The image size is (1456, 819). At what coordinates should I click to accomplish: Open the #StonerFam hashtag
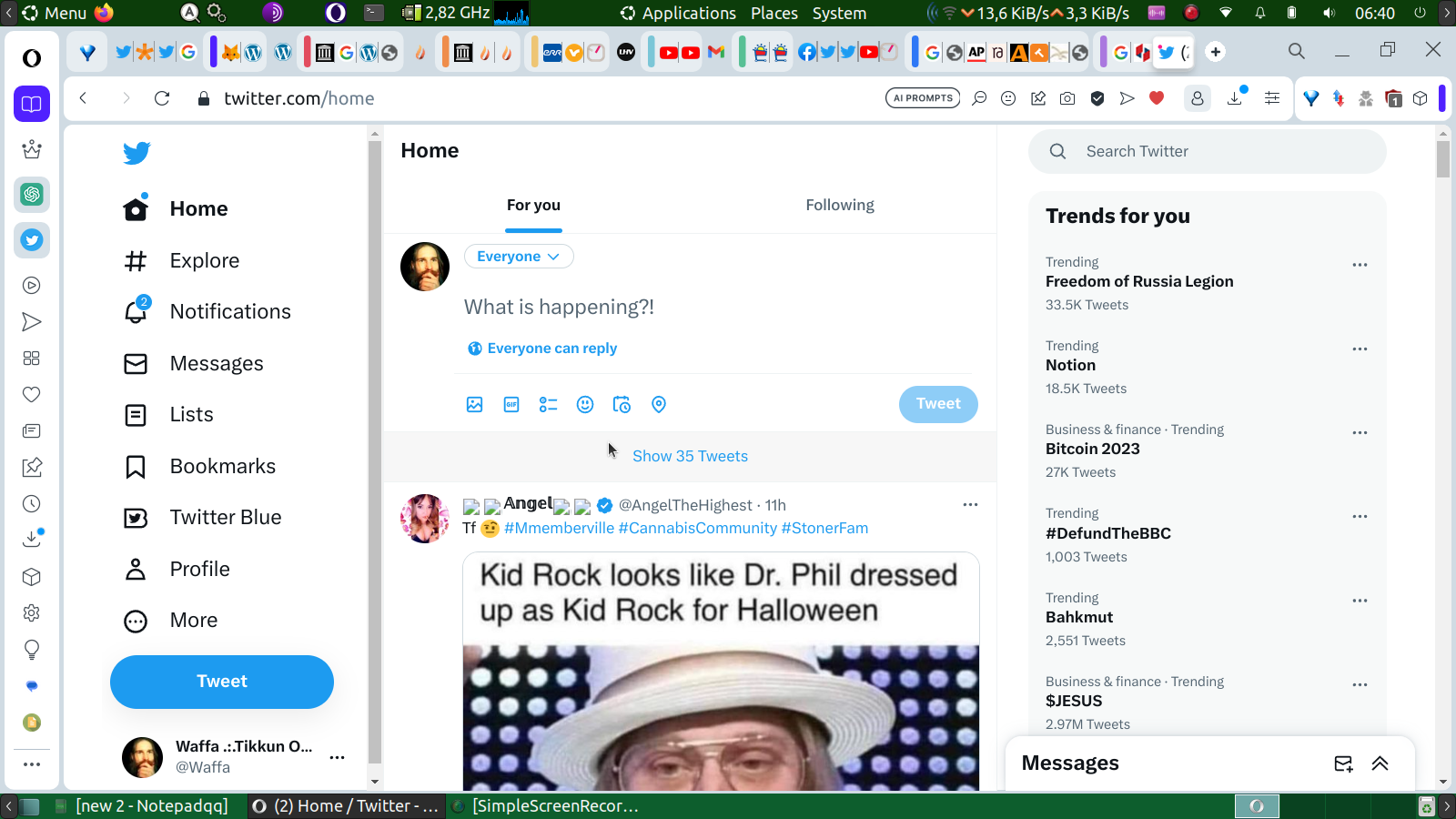pyautogui.click(x=824, y=529)
